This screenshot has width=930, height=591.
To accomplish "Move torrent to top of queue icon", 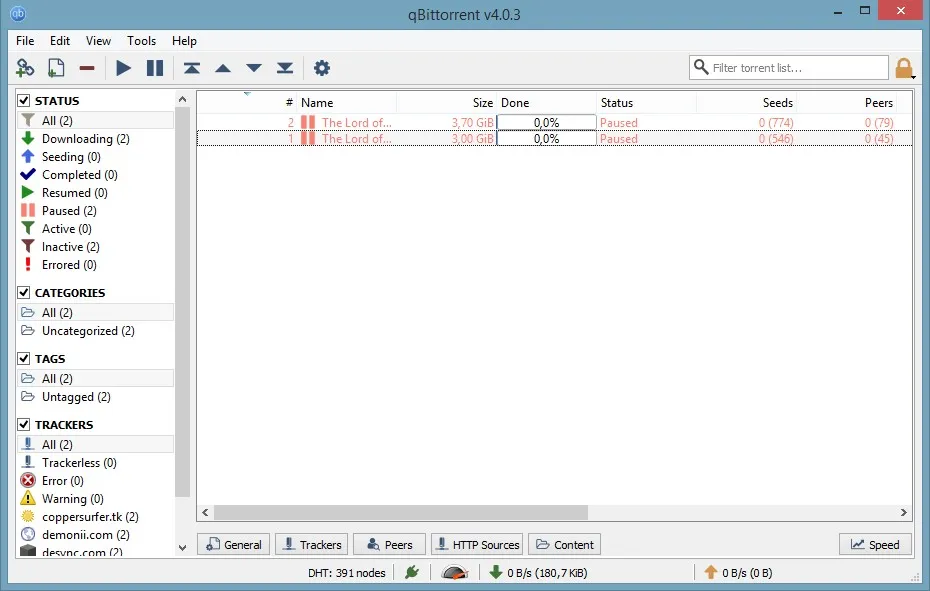I will click(x=192, y=68).
